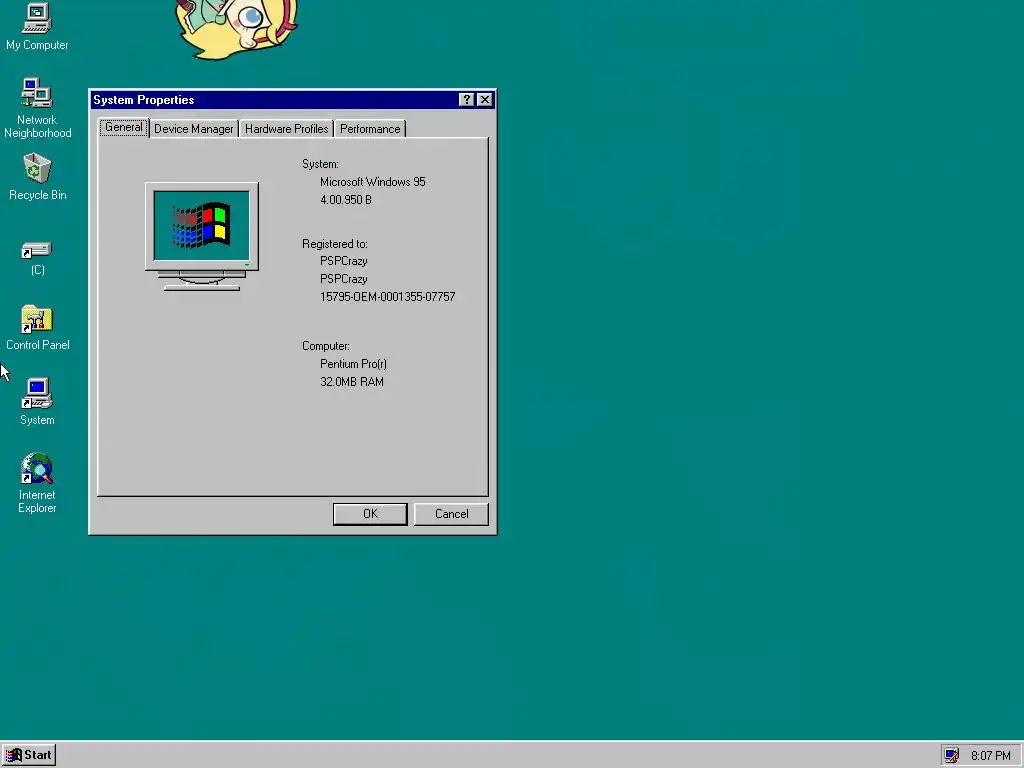Open the Performance tab
1024x768 pixels.
tap(370, 129)
